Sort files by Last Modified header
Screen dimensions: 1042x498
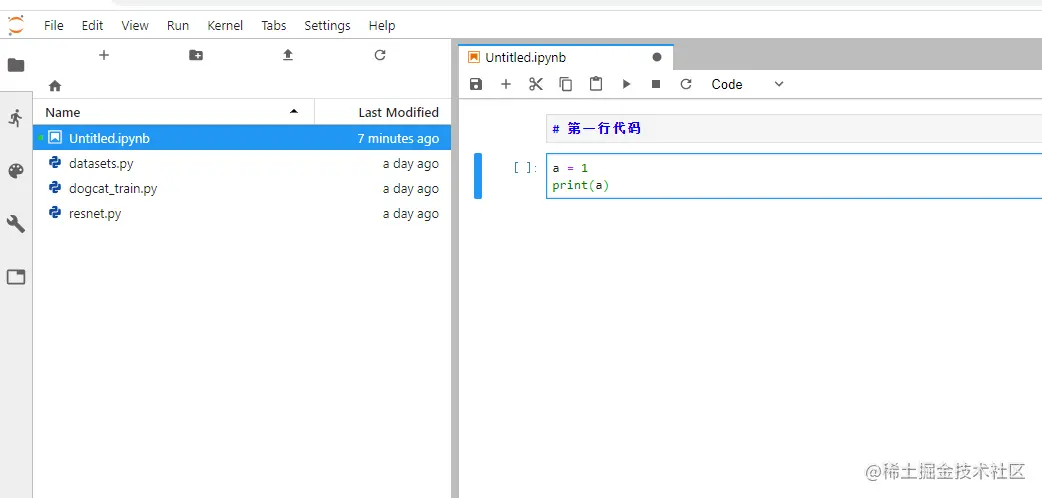tap(383, 112)
